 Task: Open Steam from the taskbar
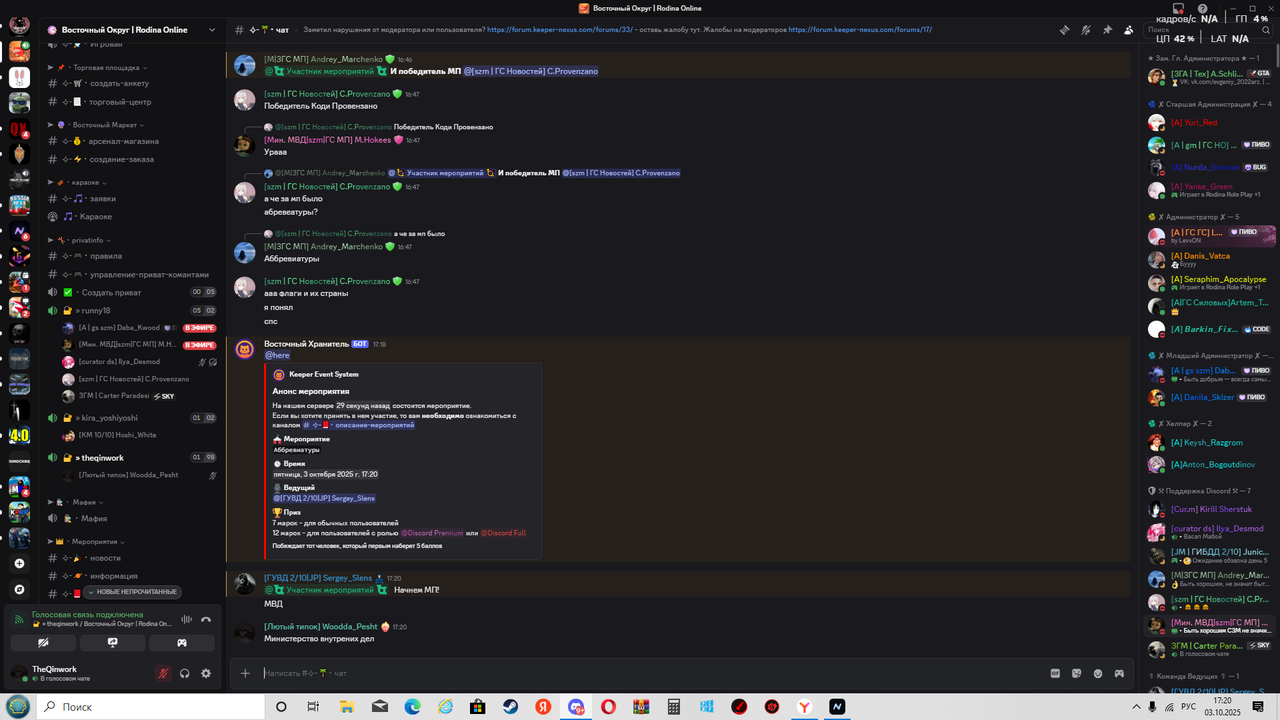(511, 707)
